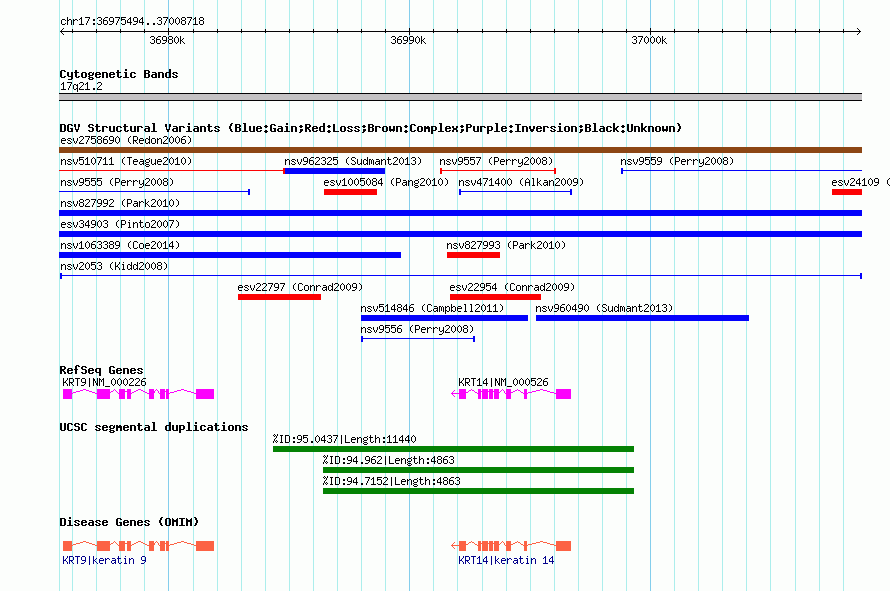The height and width of the screenshot is (591, 890).
Task: Click nsv9559 (Perry2008) variant label
Action: point(677,161)
